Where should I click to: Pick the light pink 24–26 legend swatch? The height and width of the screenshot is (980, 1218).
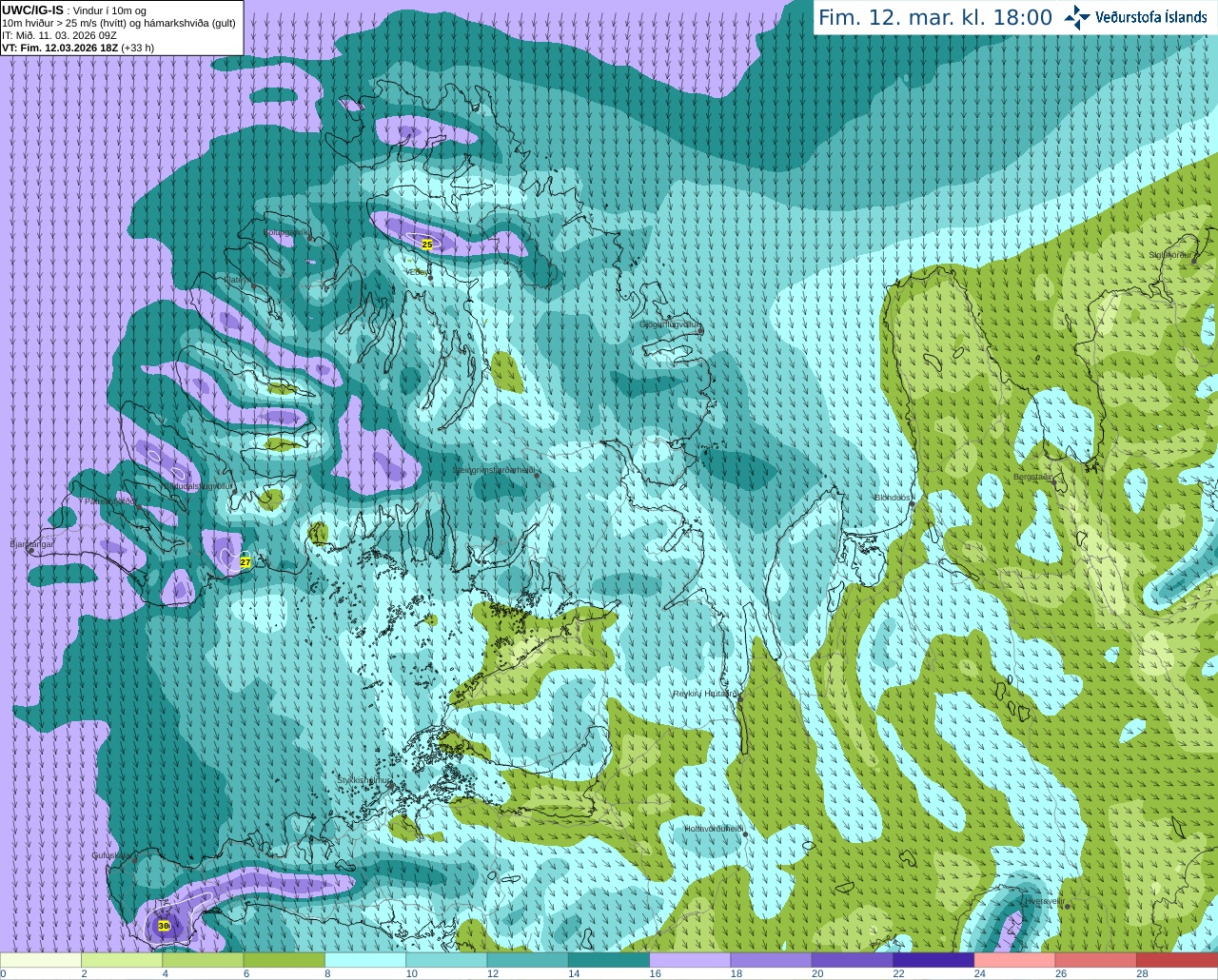point(1014,960)
